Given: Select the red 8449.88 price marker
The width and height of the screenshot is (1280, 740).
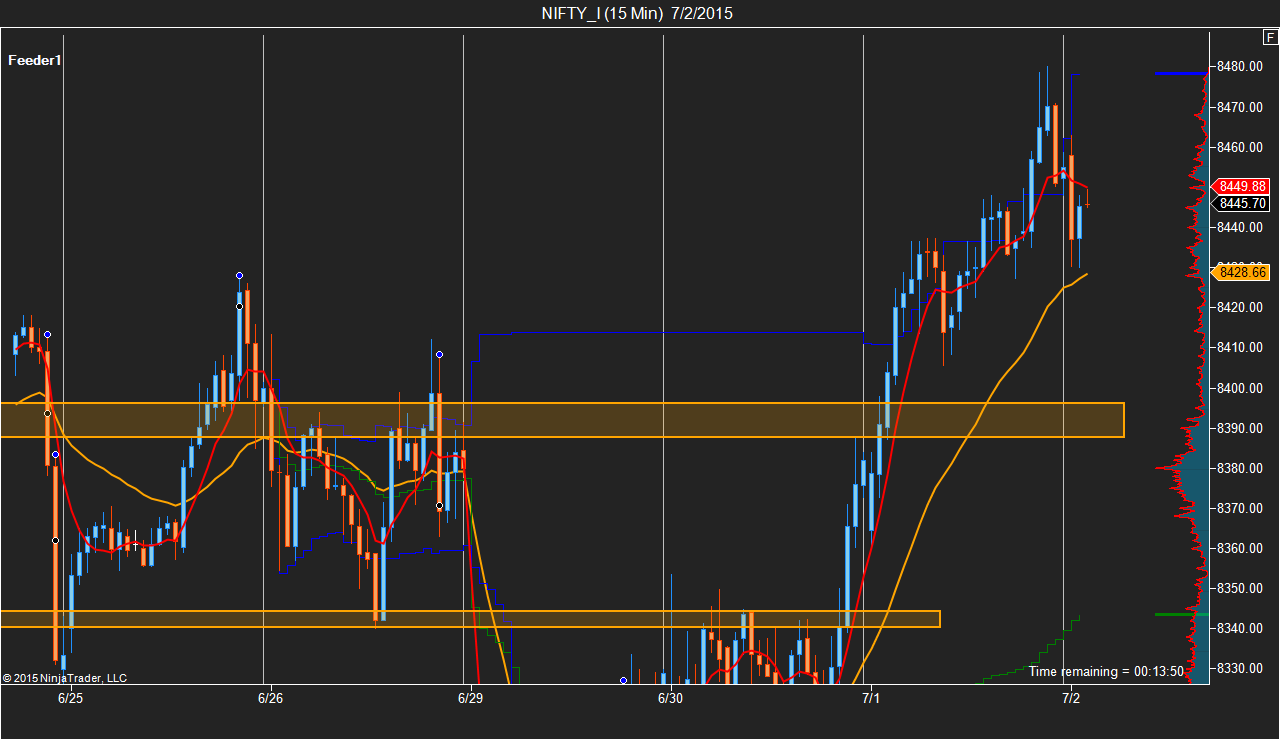Looking at the screenshot, I should coord(1241,186).
